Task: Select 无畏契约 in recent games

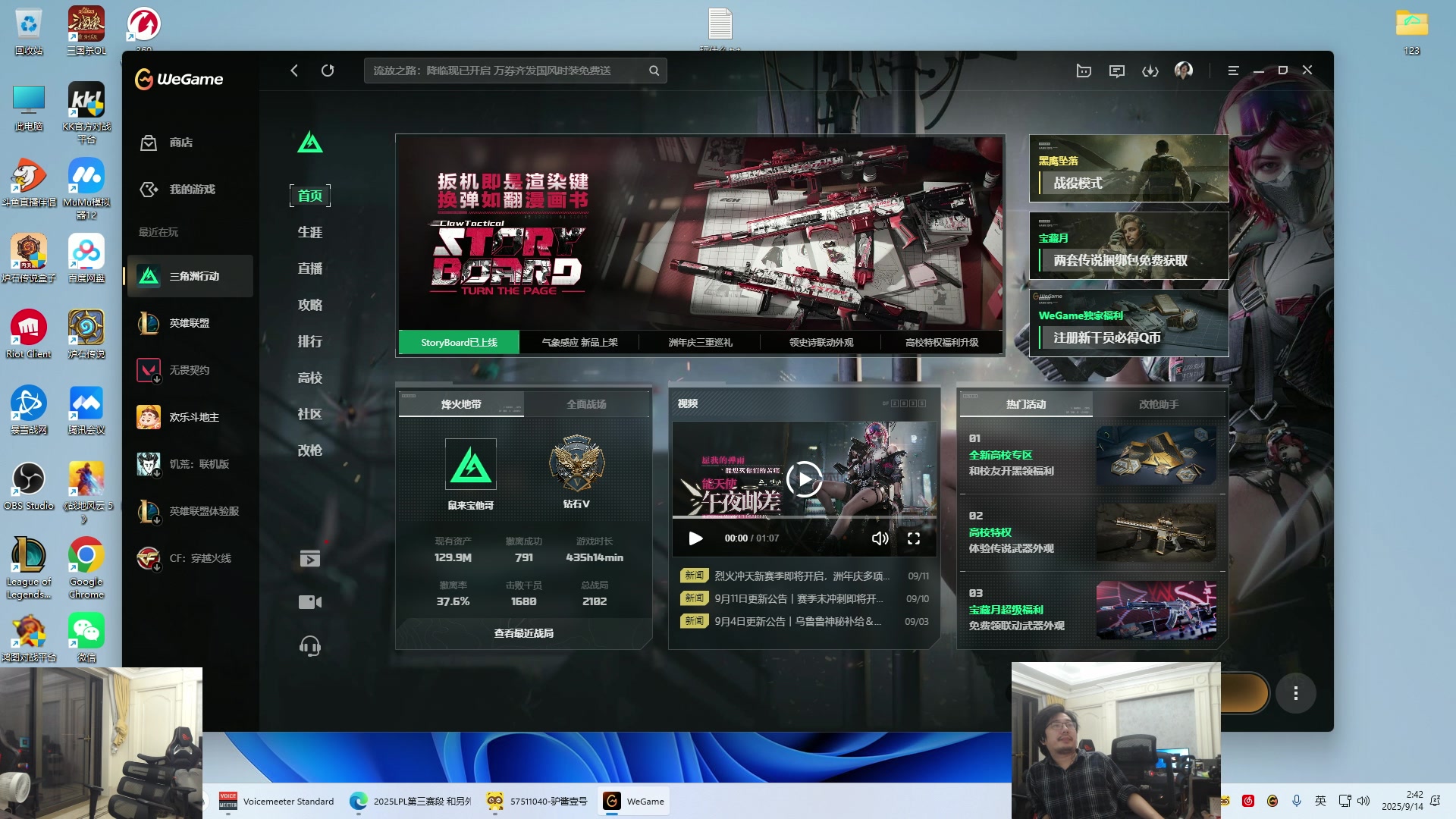Action: pyautogui.click(x=190, y=370)
